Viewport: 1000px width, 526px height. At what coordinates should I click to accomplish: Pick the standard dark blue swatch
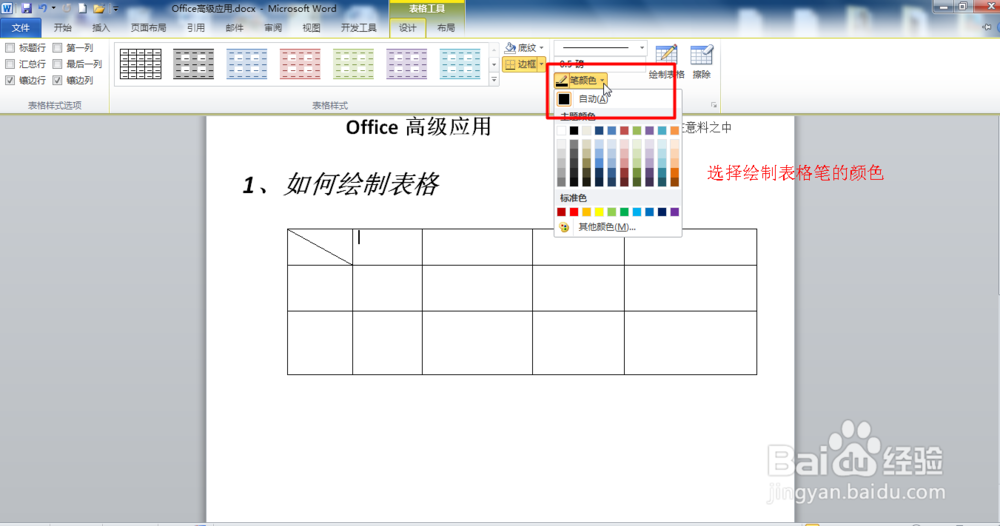point(662,212)
